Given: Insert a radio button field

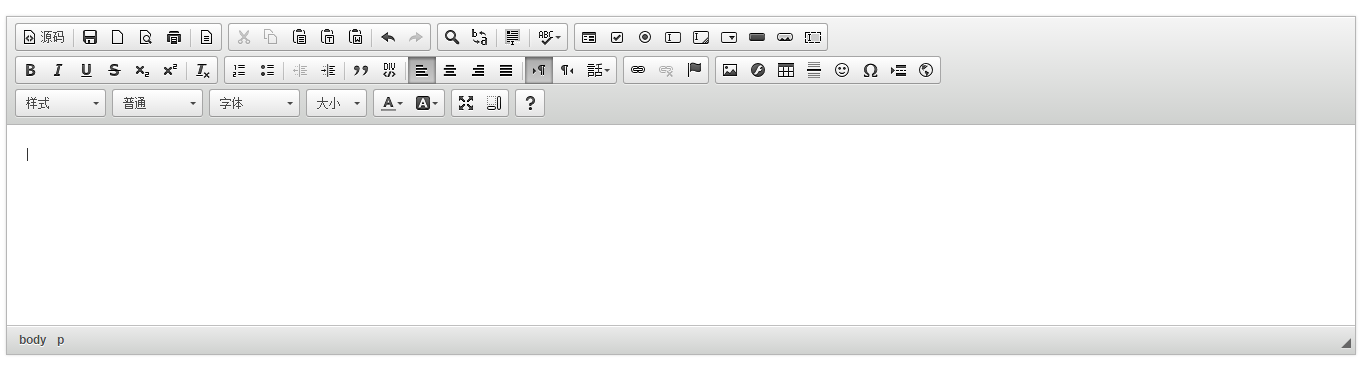Looking at the screenshot, I should click(x=645, y=37).
